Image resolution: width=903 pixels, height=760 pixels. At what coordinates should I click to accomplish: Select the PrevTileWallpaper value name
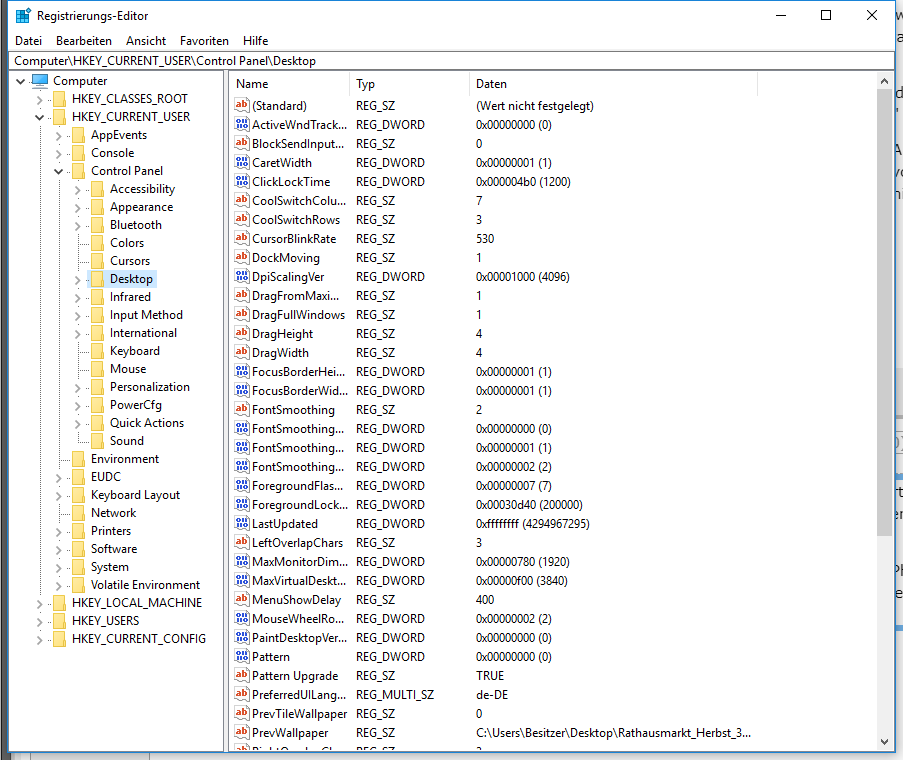coord(299,713)
